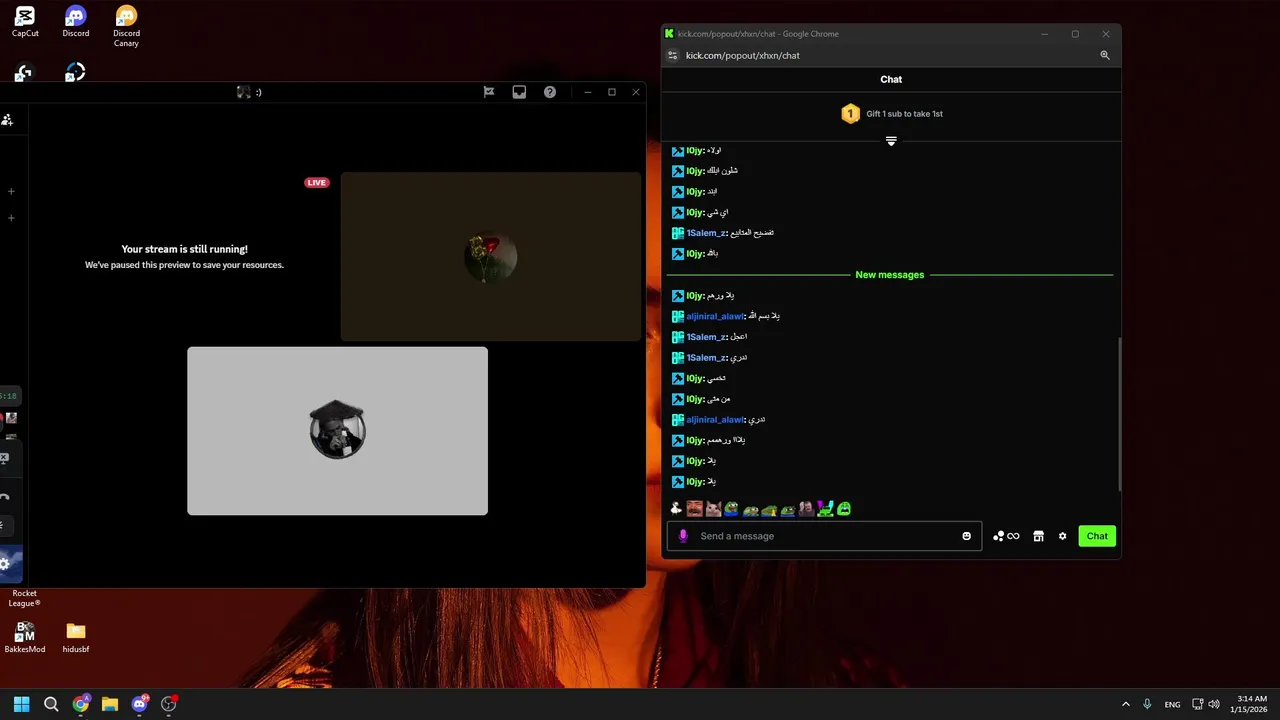Select the green dancing figure emote
1280x720 pixels.
pyautogui.click(x=825, y=509)
